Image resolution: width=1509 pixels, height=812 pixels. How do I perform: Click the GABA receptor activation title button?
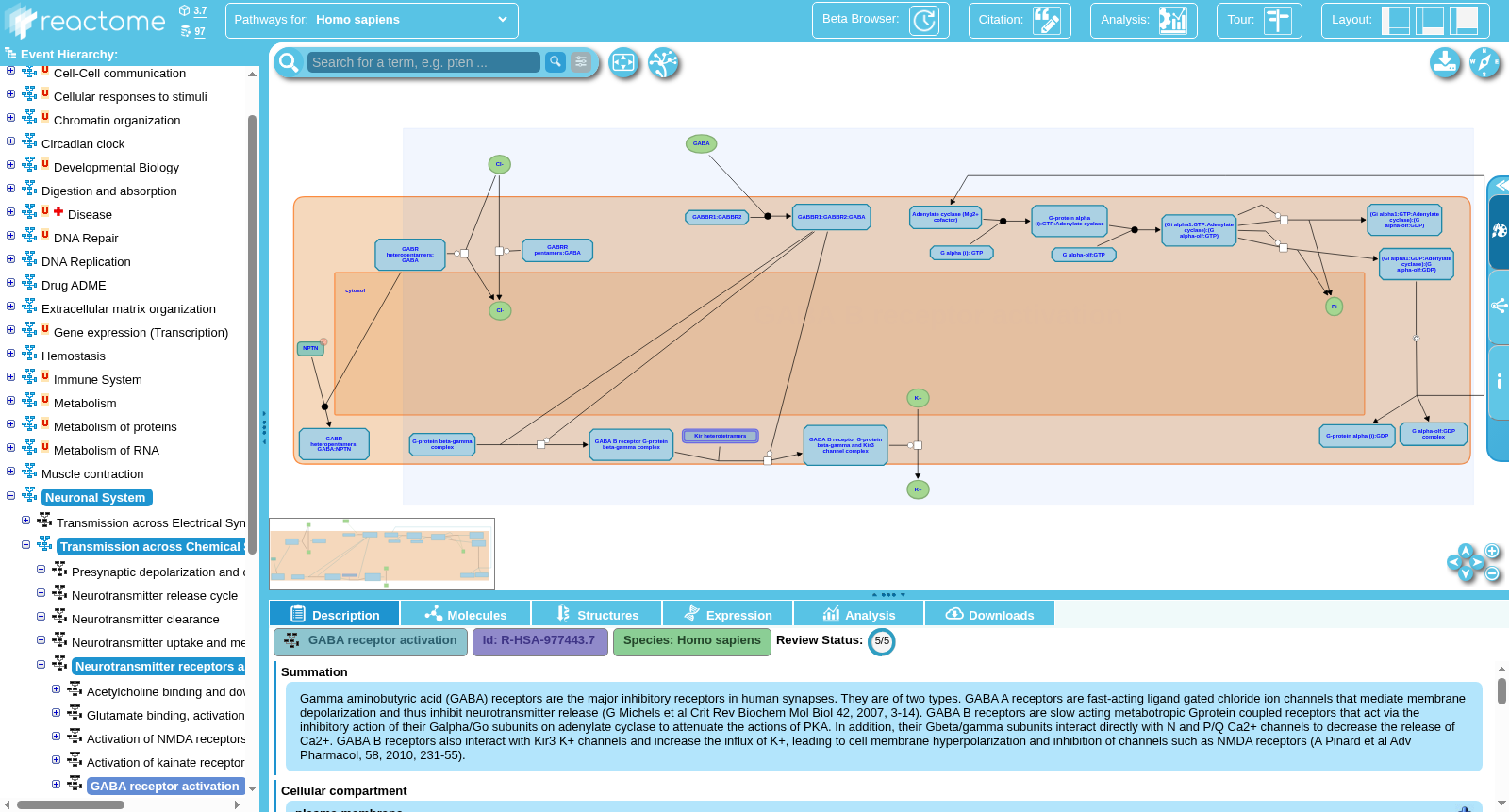371,641
